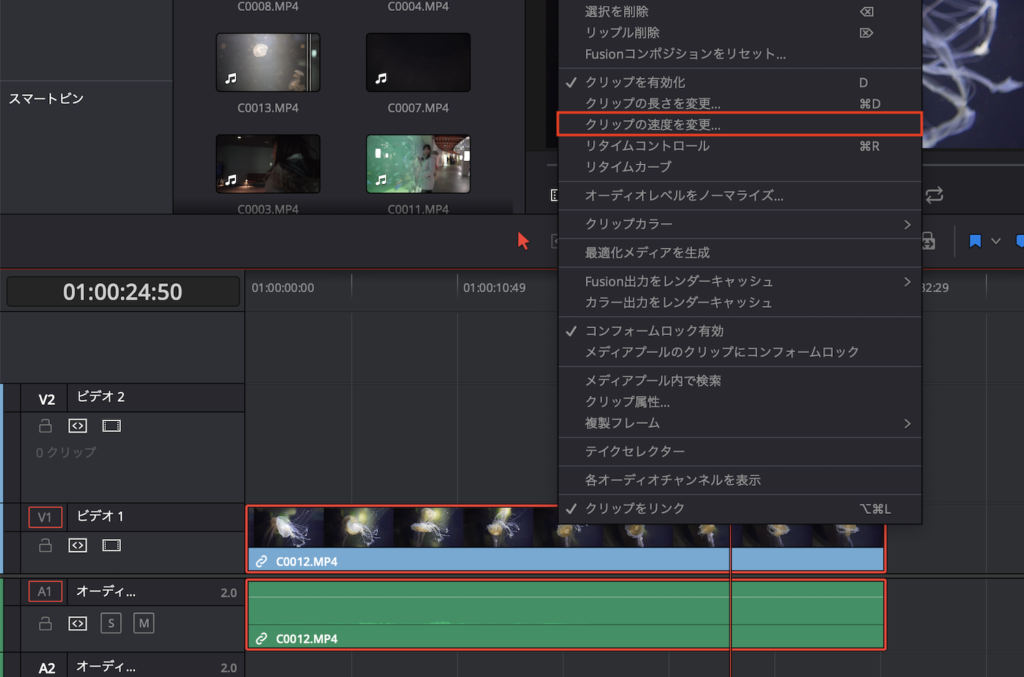Add a blue marker flag

[975, 241]
